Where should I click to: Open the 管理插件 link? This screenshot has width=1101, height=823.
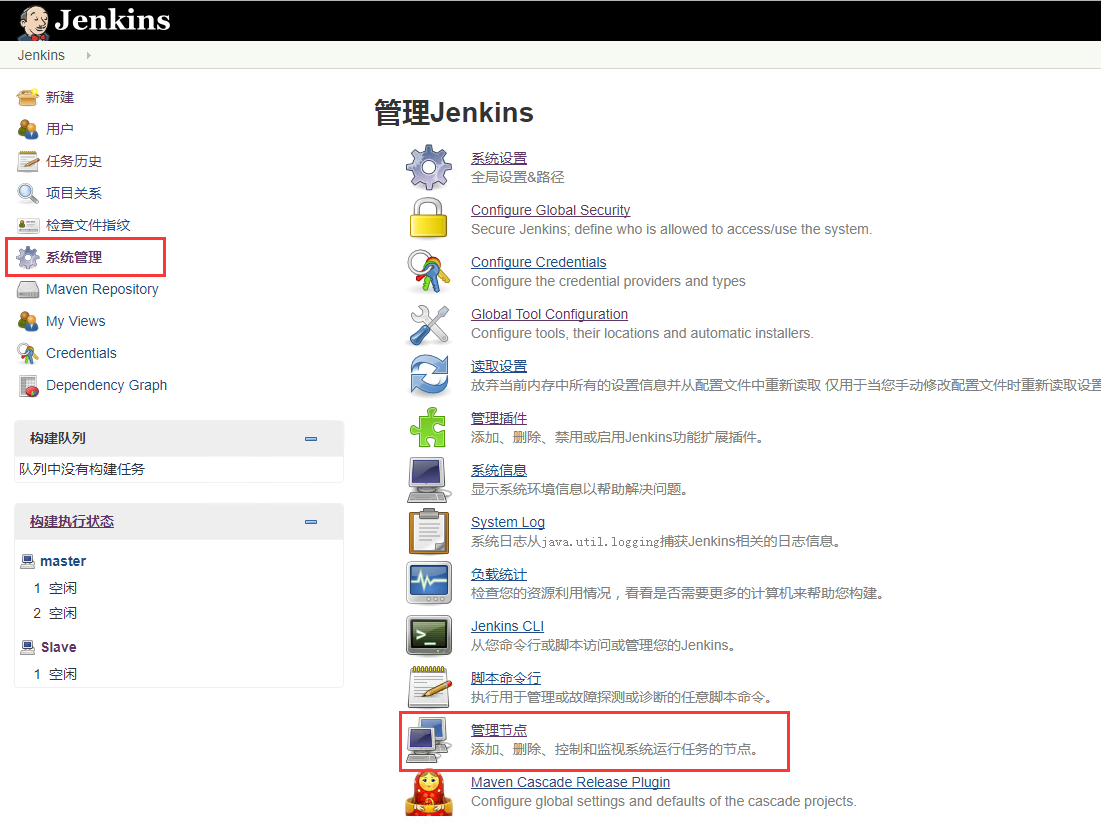point(499,419)
